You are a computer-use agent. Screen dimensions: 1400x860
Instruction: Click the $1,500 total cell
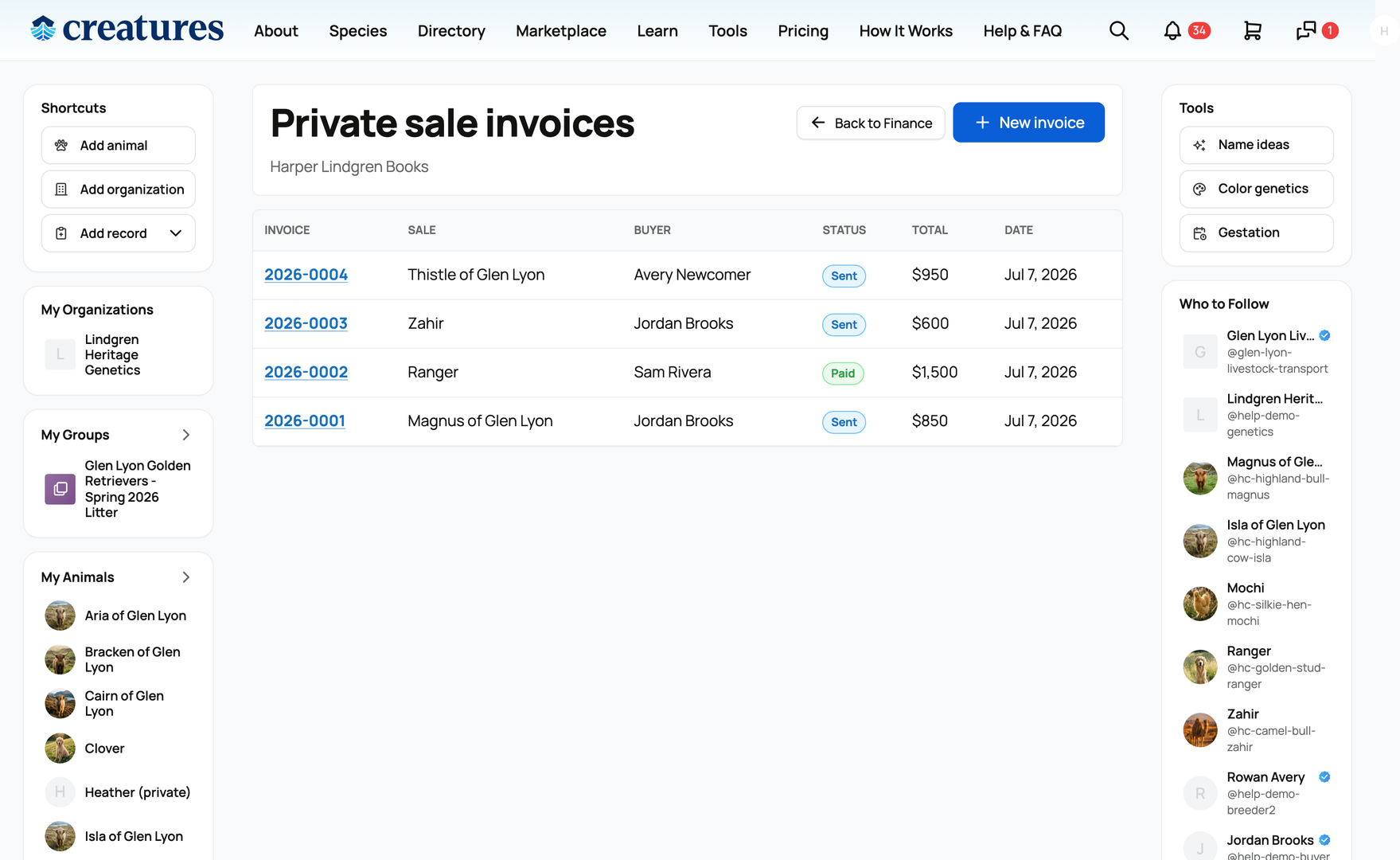(934, 372)
